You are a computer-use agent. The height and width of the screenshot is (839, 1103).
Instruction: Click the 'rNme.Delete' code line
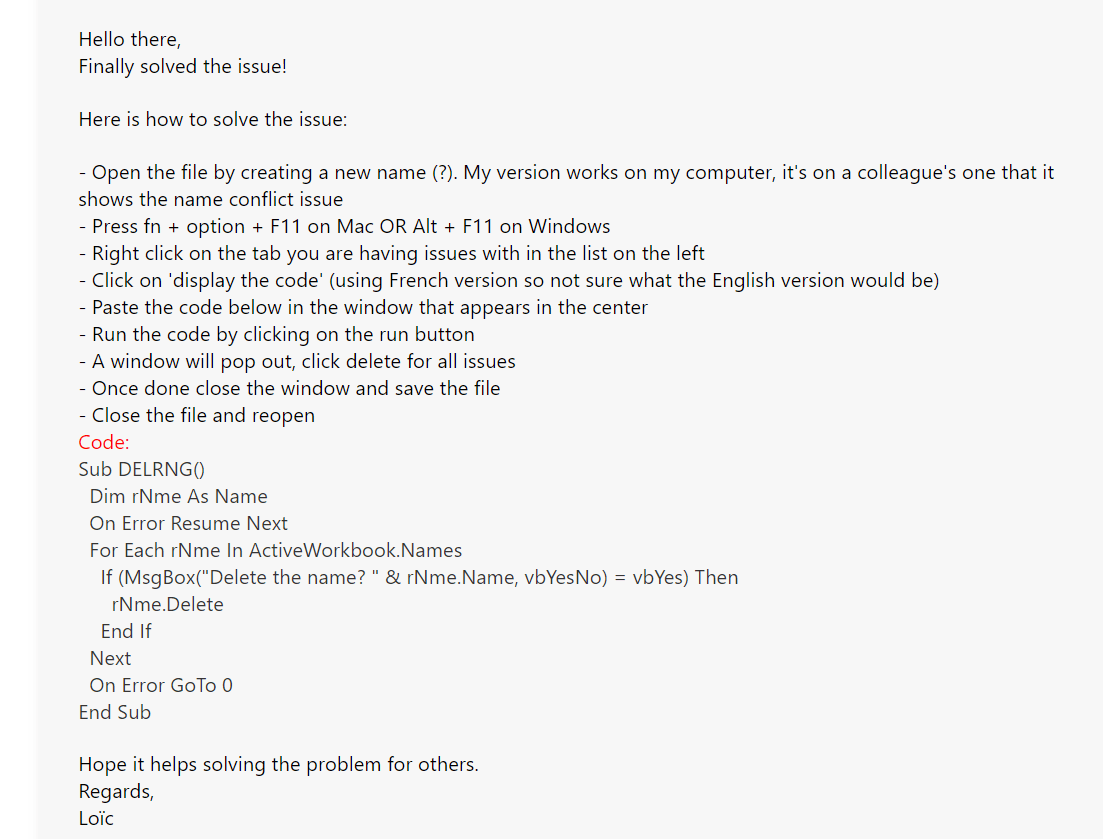point(167,604)
